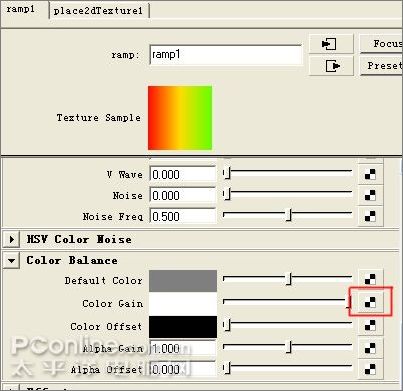Click the "Color Balance" section title

click(x=72, y=260)
